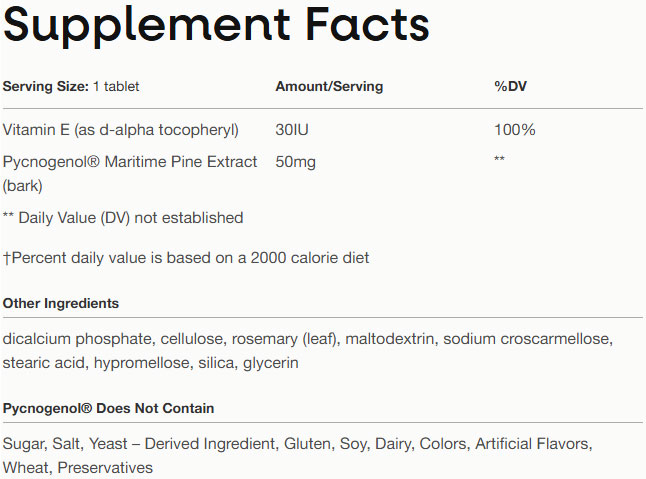Image resolution: width=646 pixels, height=479 pixels.
Task: Select the Pycnogenol Maritime Pine Extract text
Action: click(130, 162)
